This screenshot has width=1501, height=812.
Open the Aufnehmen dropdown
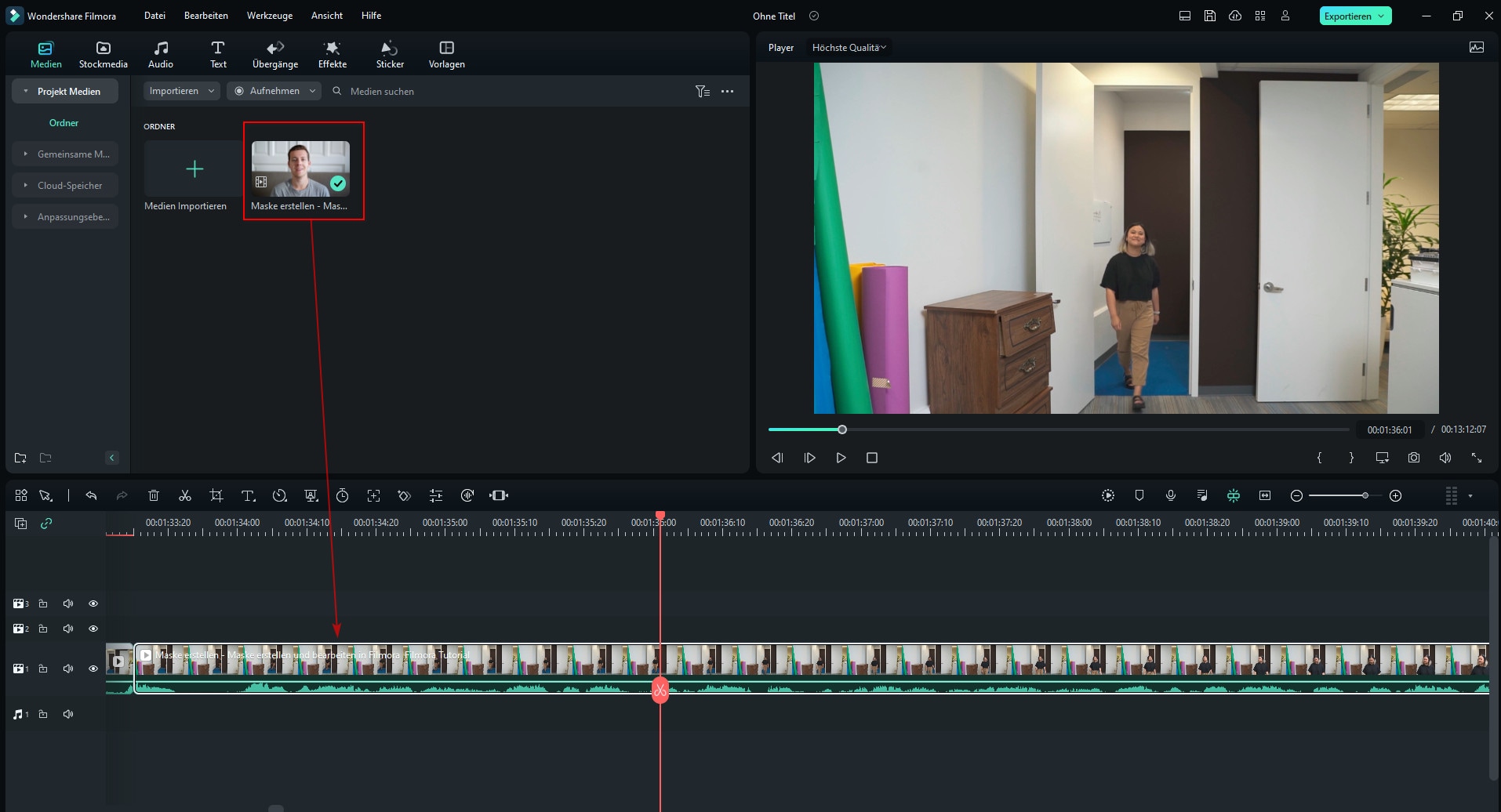(274, 91)
